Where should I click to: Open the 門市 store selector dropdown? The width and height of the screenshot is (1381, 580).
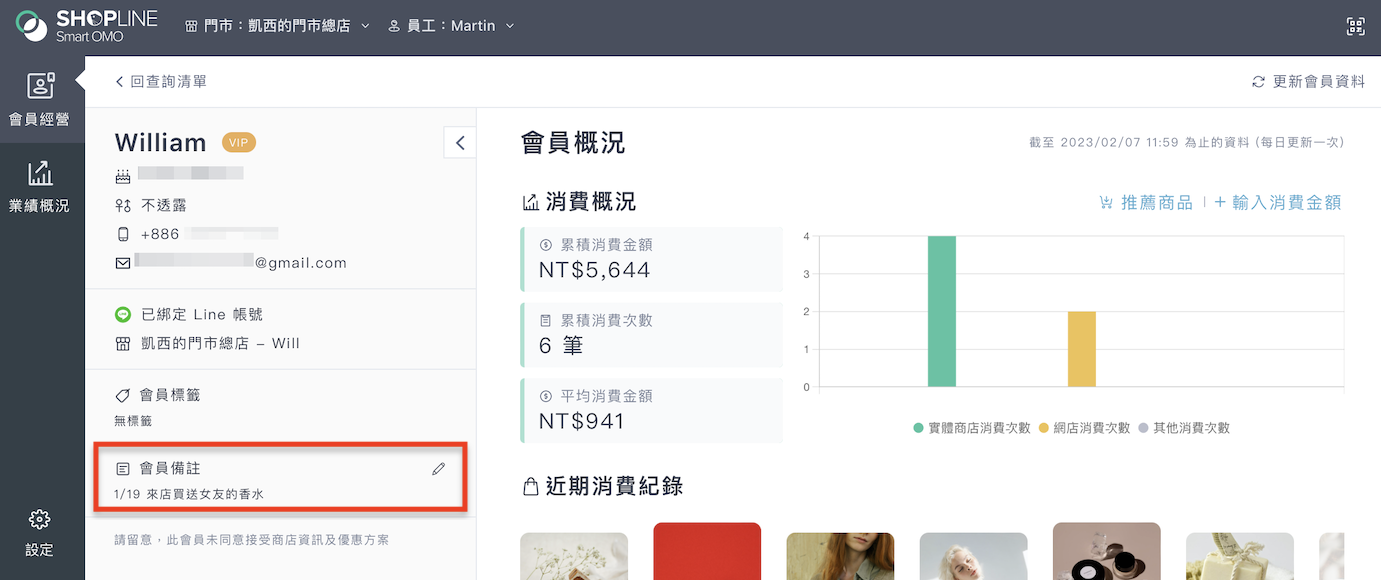tap(277, 26)
